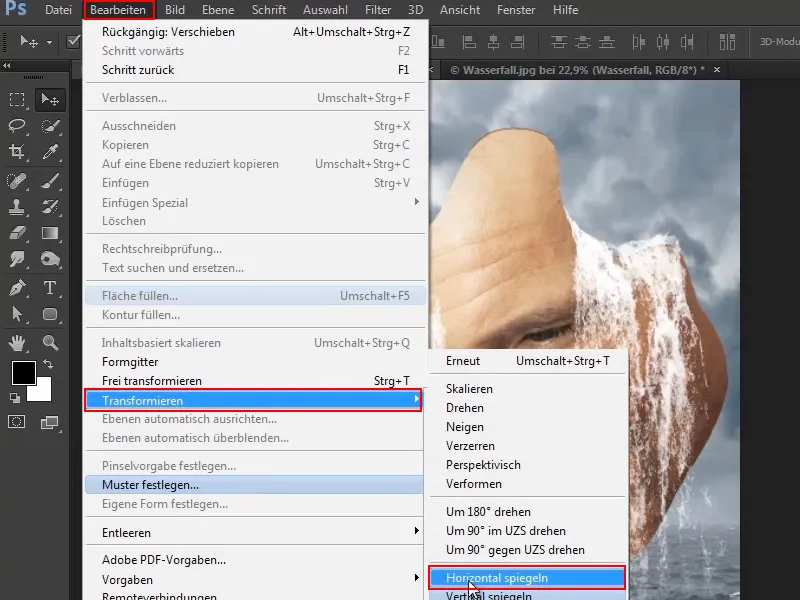Select the Brush tool

(49, 181)
